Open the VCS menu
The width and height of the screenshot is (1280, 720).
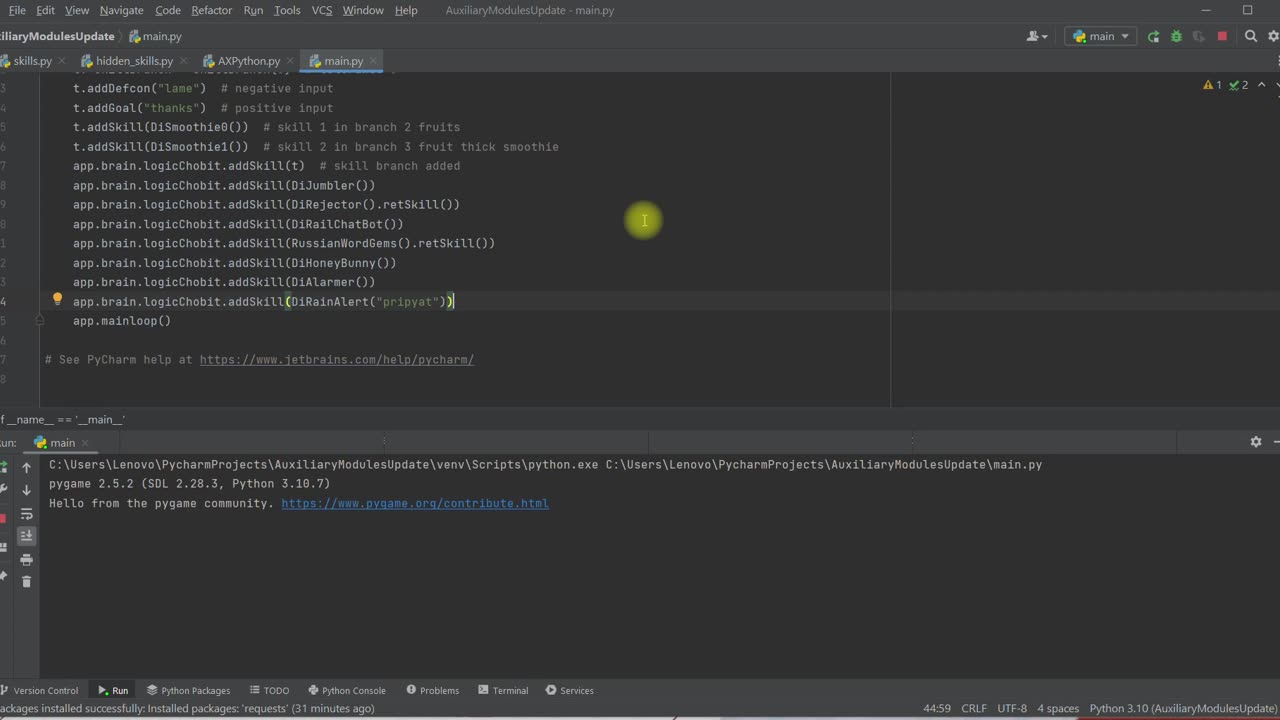322,10
